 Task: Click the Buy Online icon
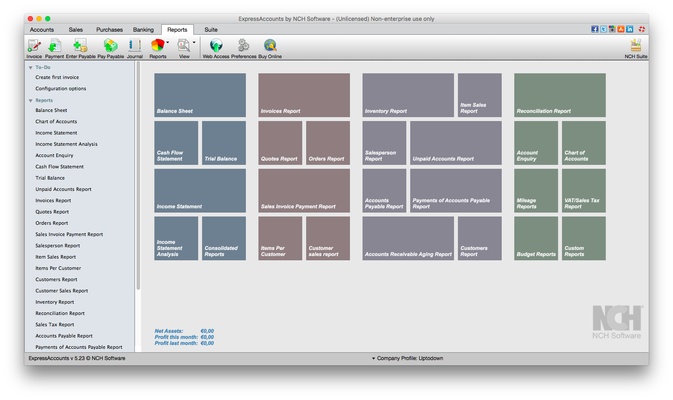(x=270, y=47)
